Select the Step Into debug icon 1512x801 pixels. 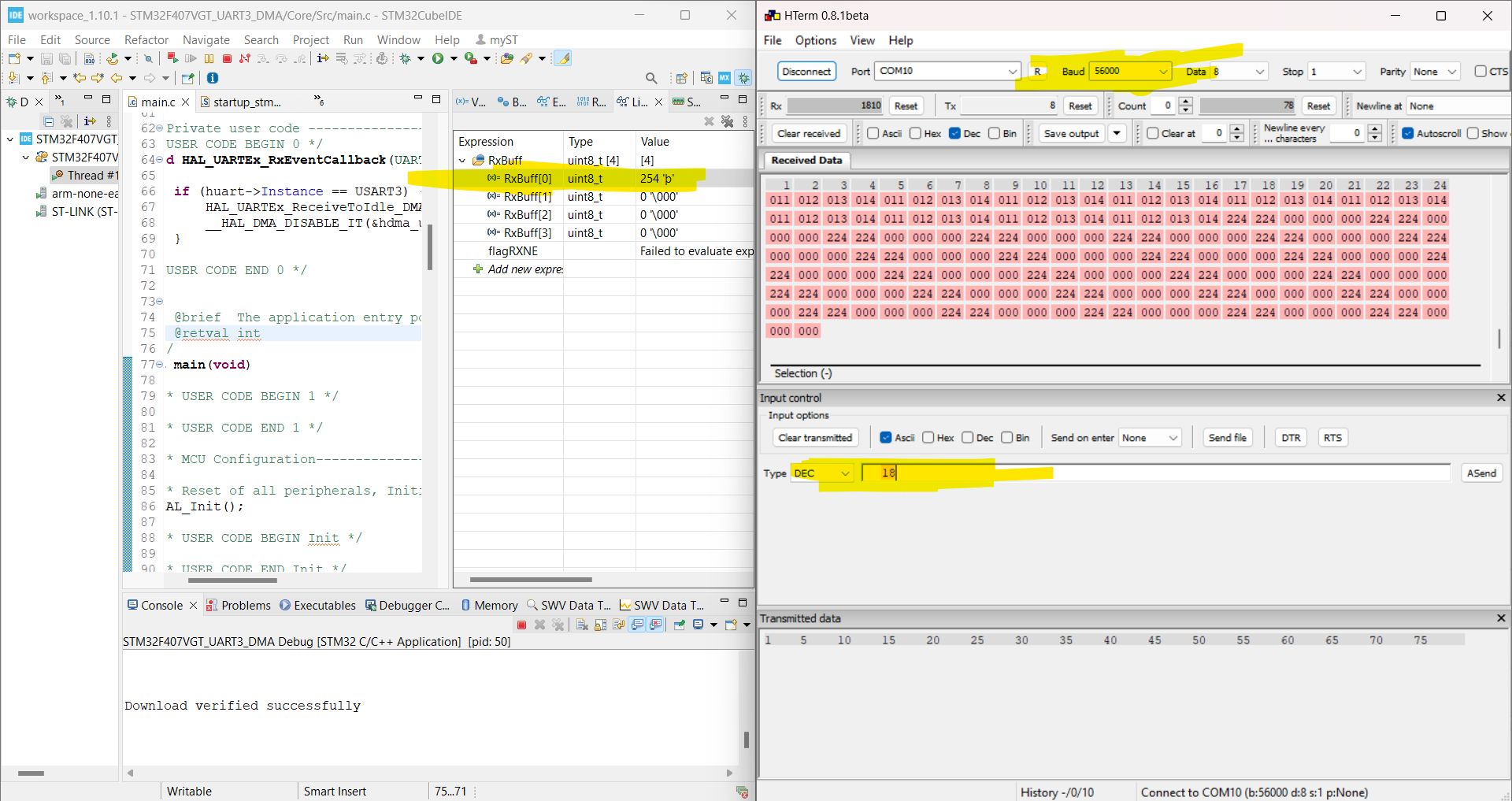[263, 58]
